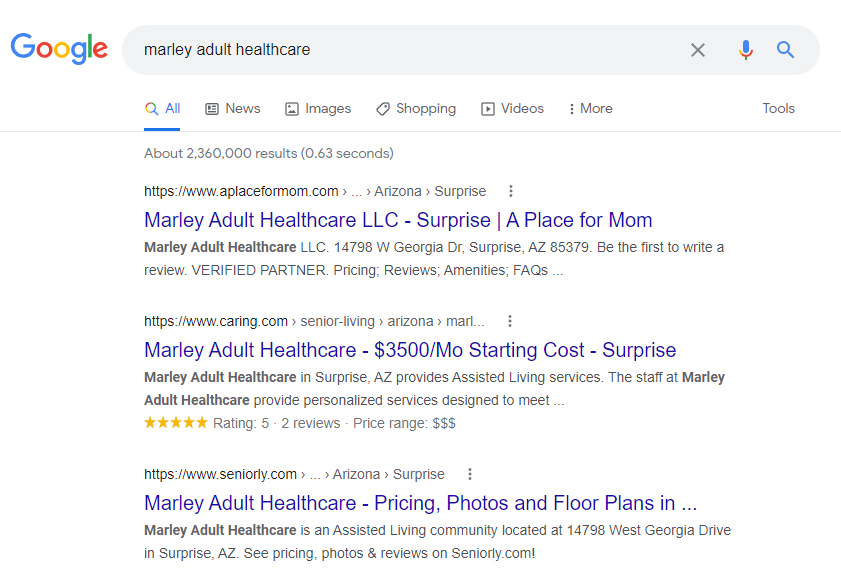Clear the search box with X icon
The height and width of the screenshot is (576, 841).
[697, 50]
